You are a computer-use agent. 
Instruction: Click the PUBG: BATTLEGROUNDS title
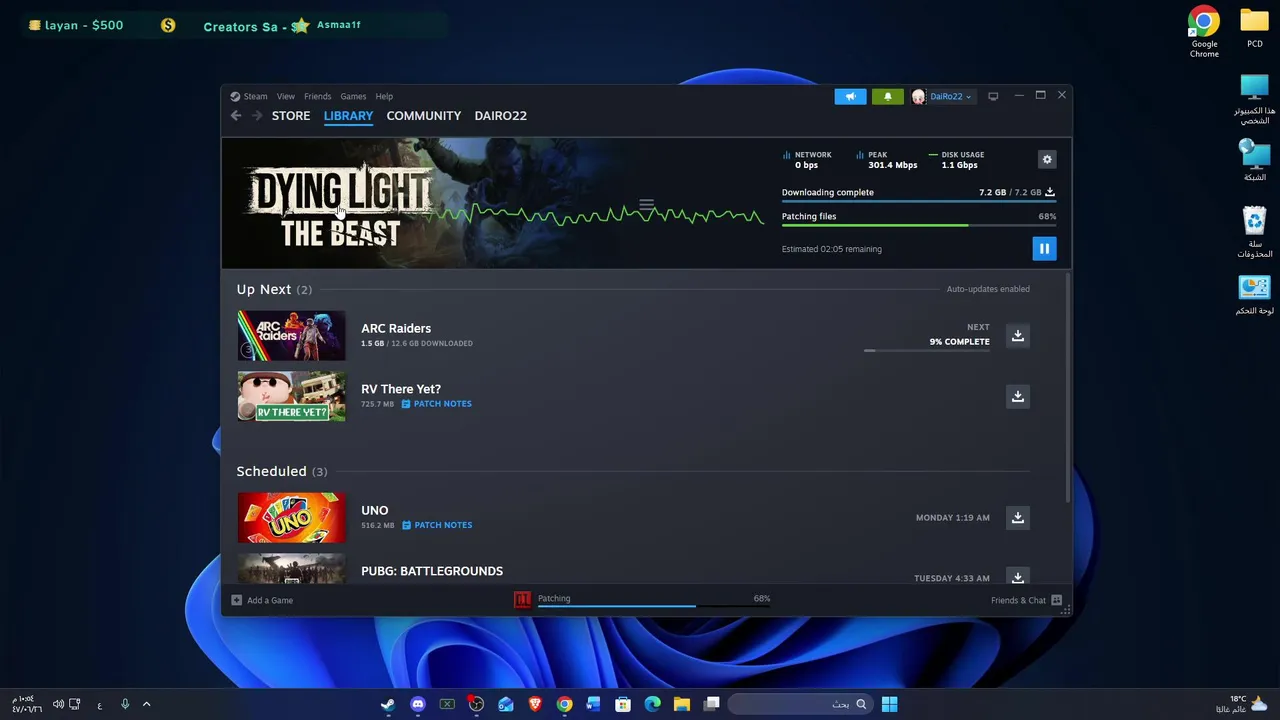[432, 571]
